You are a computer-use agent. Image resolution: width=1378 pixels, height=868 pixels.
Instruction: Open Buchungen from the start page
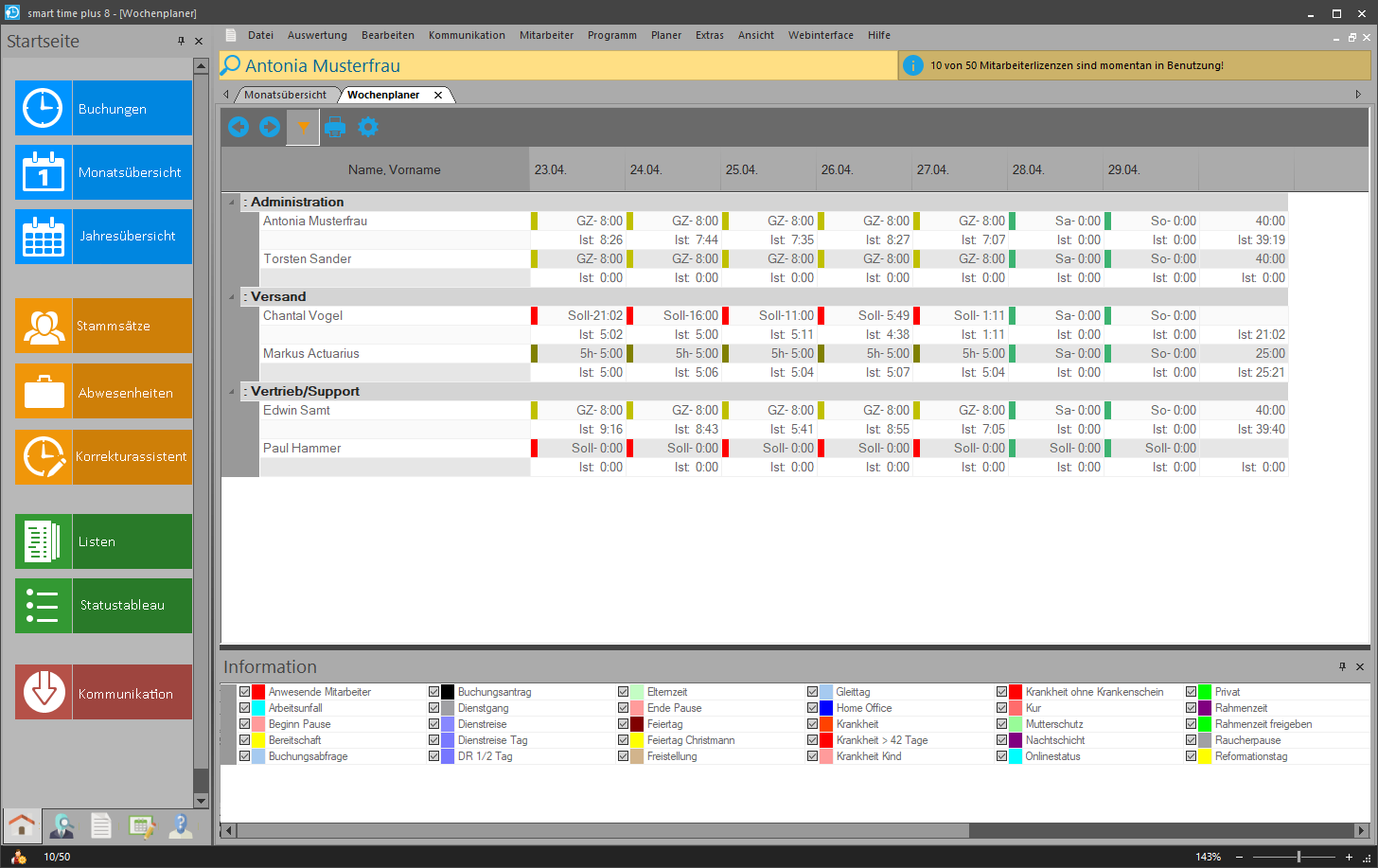coord(103,108)
